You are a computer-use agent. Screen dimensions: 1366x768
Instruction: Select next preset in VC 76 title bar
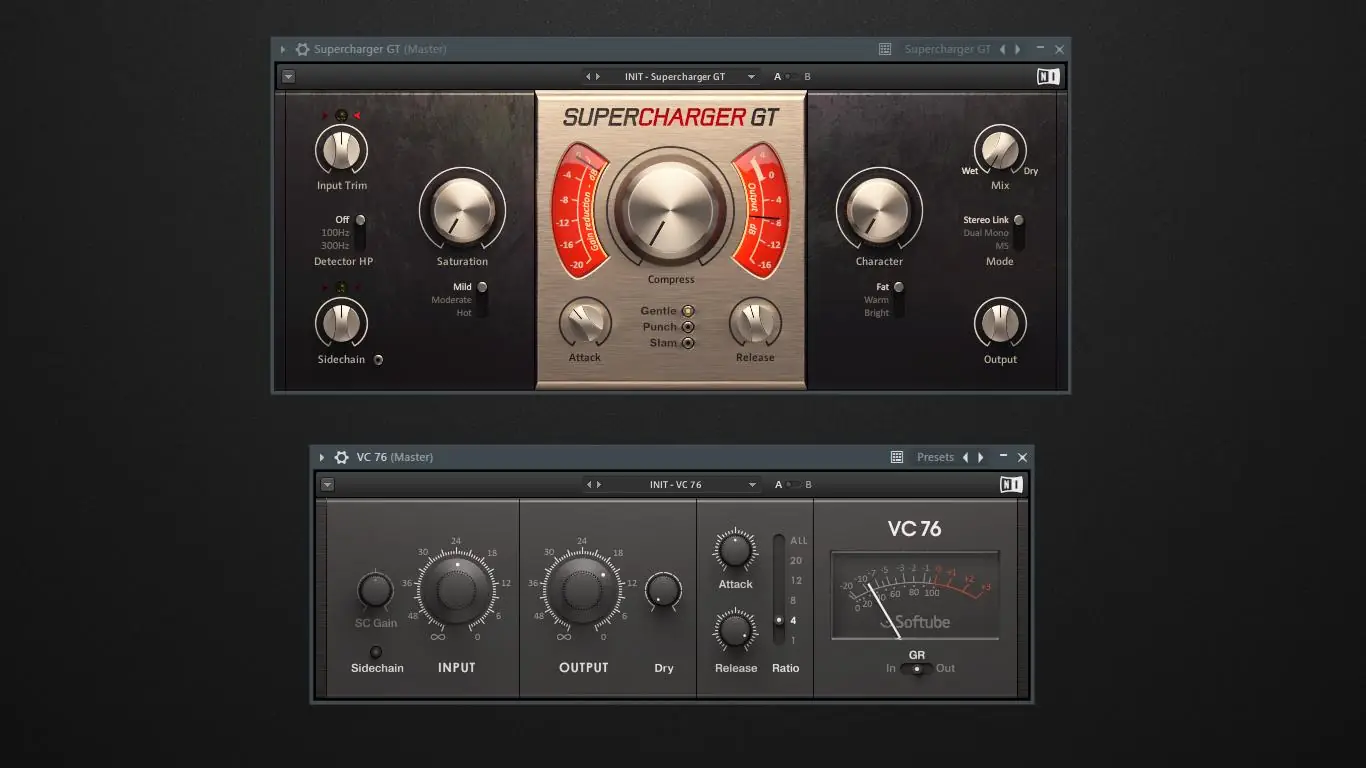tap(980, 457)
